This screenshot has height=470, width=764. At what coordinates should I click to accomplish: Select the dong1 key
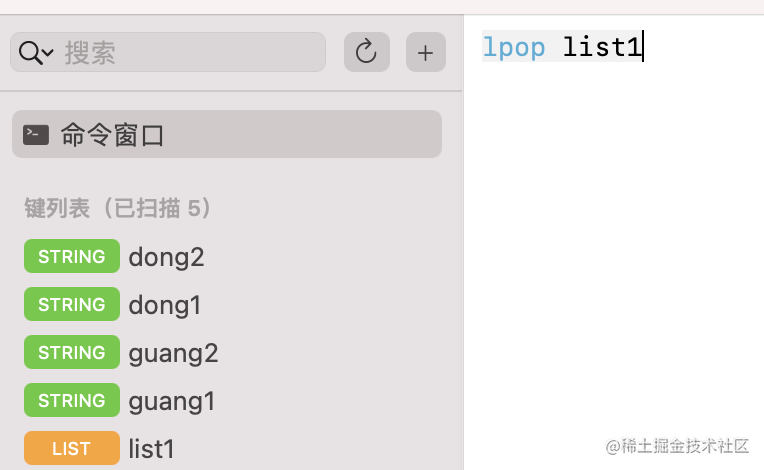[x=165, y=305]
